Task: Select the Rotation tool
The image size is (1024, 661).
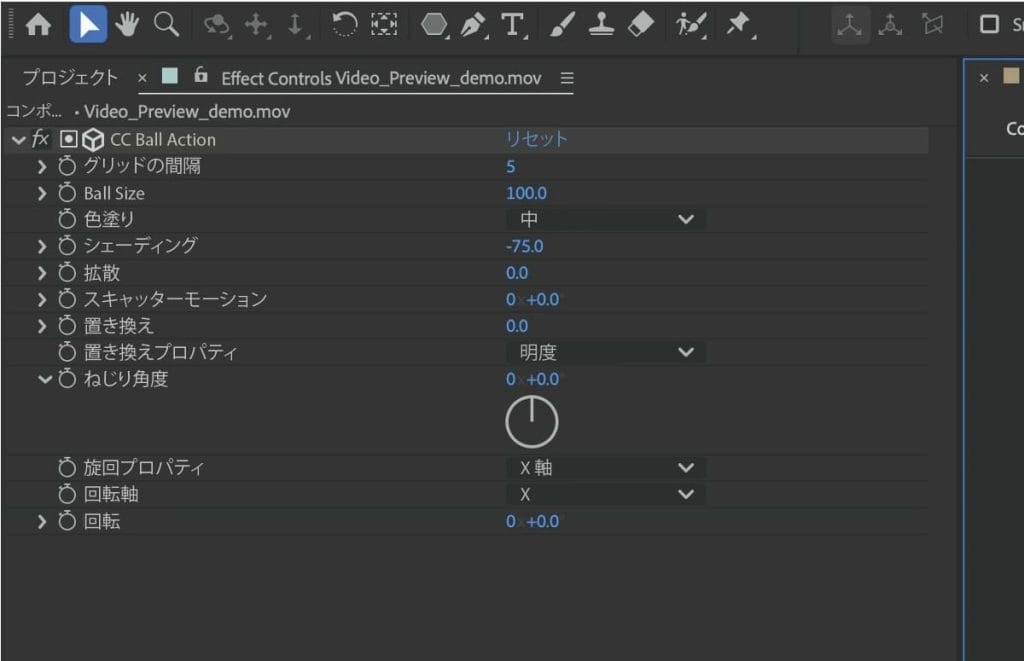Action: (344, 25)
